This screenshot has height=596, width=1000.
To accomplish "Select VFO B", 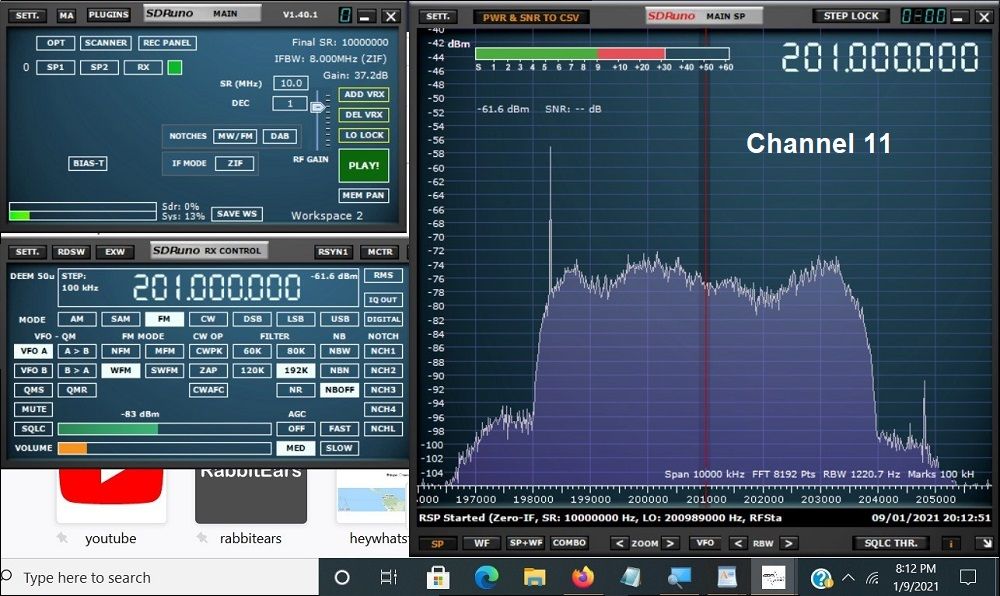I will 34,370.
